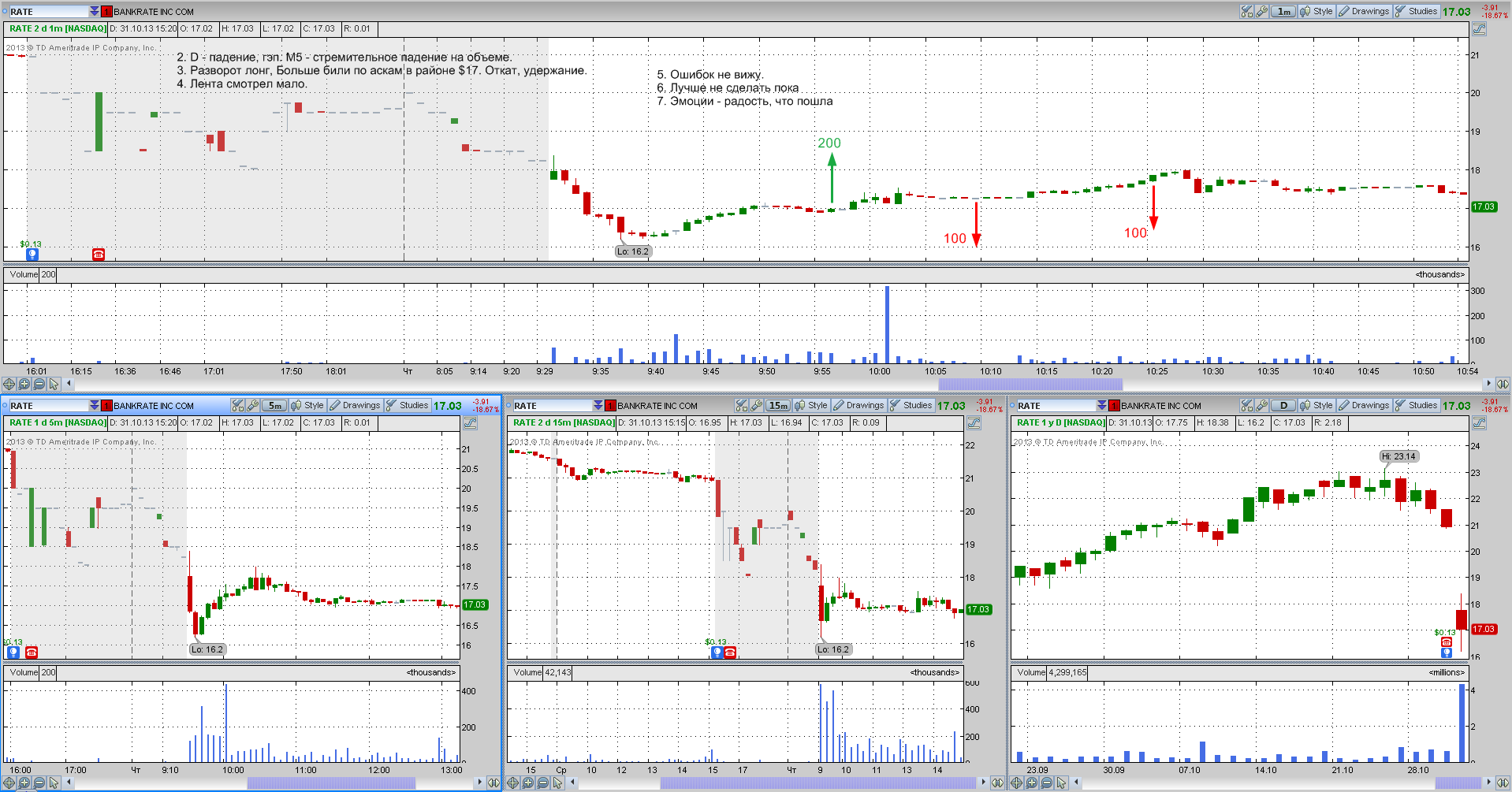Screen dimensions: 1512x792
Task: Open the Drawings menu on the 5m chart
Action: pyautogui.click(x=355, y=405)
